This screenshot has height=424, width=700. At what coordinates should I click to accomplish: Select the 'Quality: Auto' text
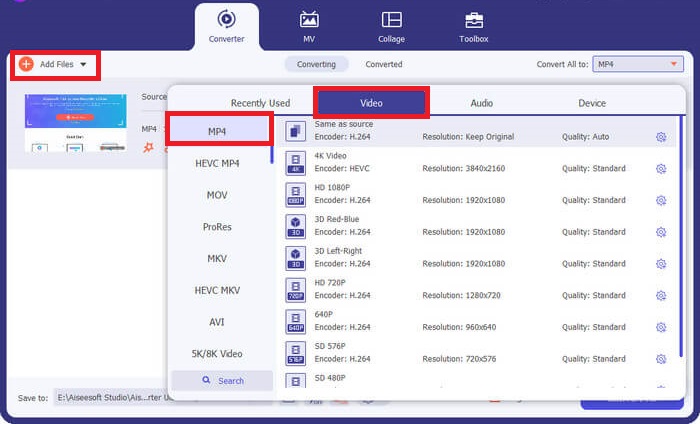click(585, 137)
